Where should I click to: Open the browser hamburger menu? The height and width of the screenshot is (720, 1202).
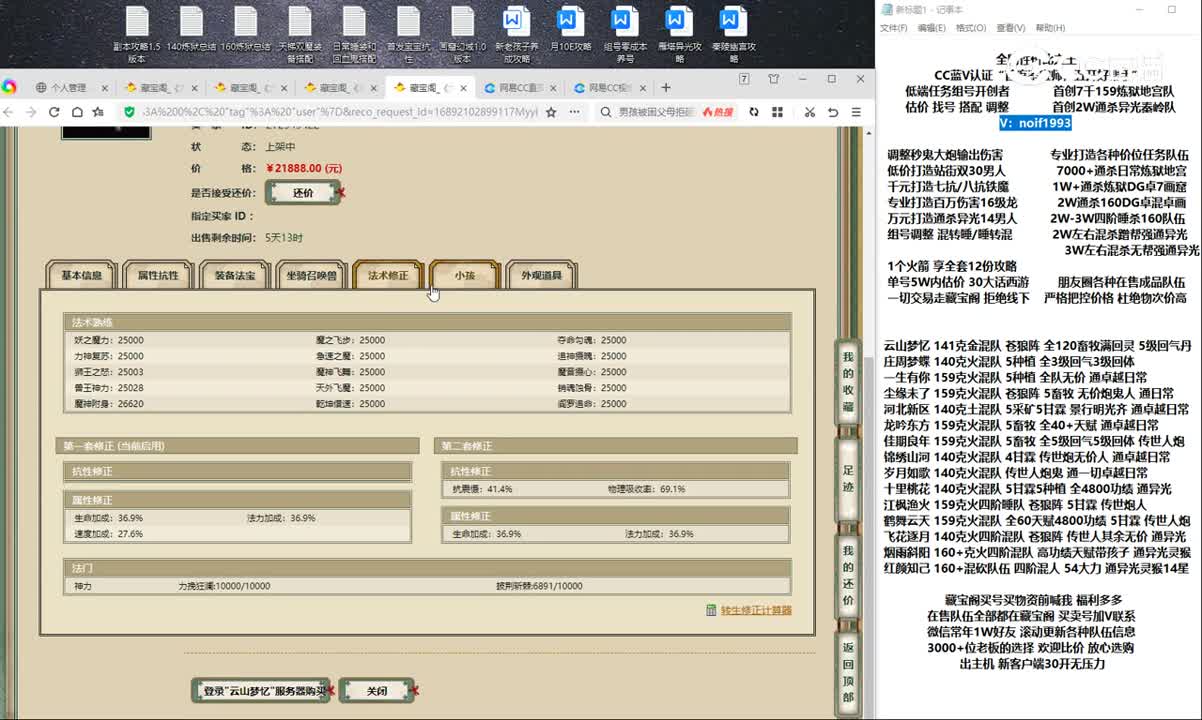tap(857, 112)
